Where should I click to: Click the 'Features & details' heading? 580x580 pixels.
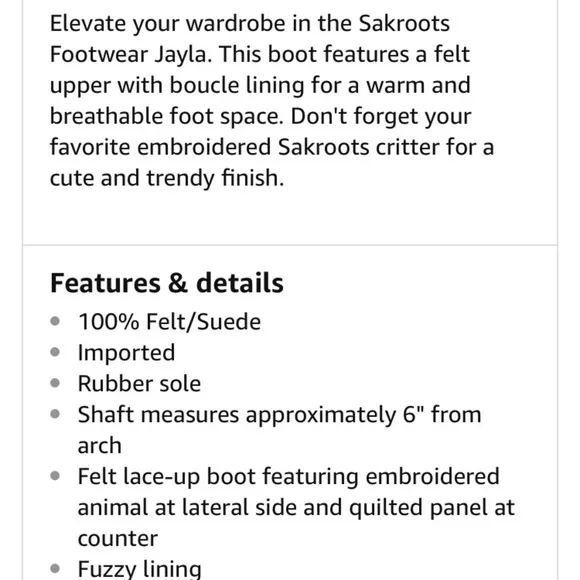click(167, 283)
